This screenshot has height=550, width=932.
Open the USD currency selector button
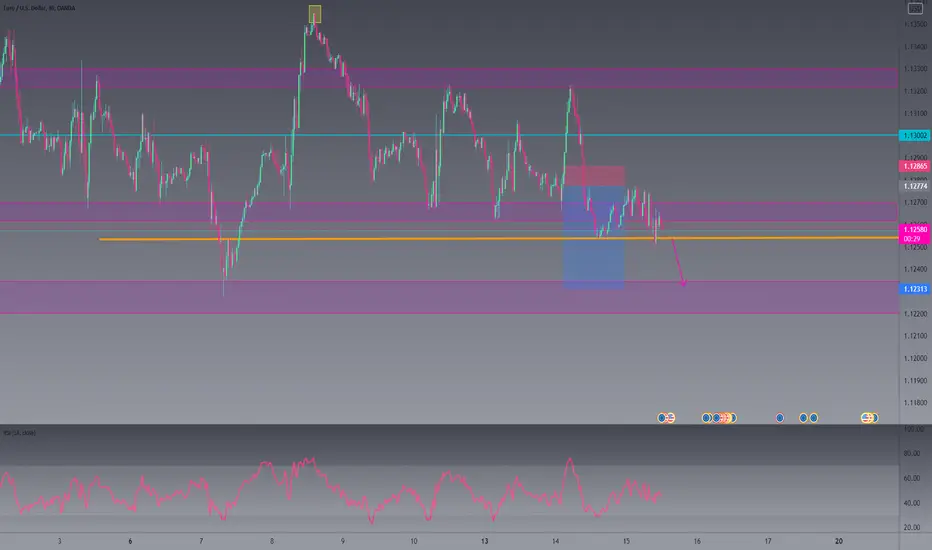[x=915, y=8]
